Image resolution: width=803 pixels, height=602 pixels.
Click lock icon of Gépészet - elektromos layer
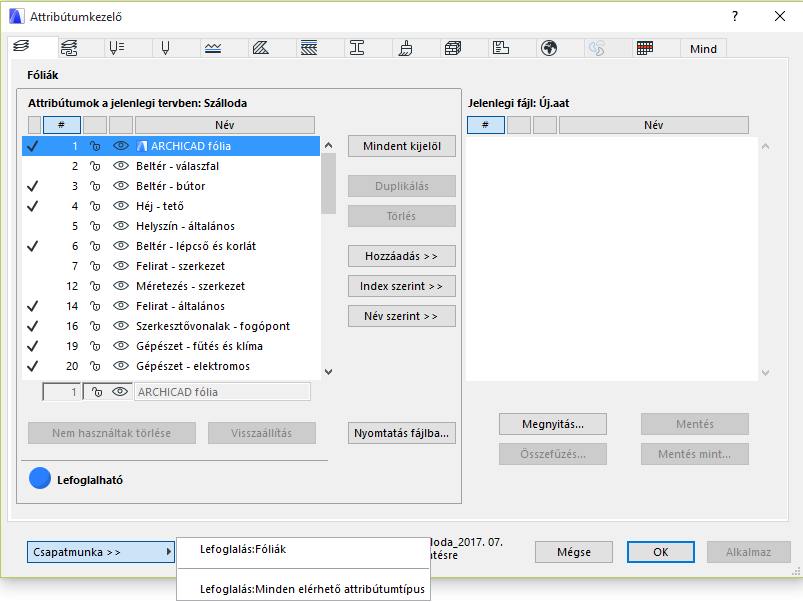pyautogui.click(x=95, y=366)
